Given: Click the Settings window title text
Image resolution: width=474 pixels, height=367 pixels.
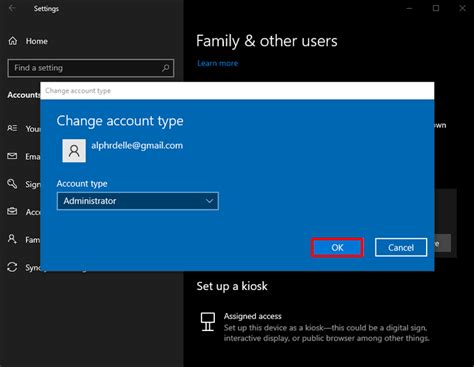Looking at the screenshot, I should point(46,8).
